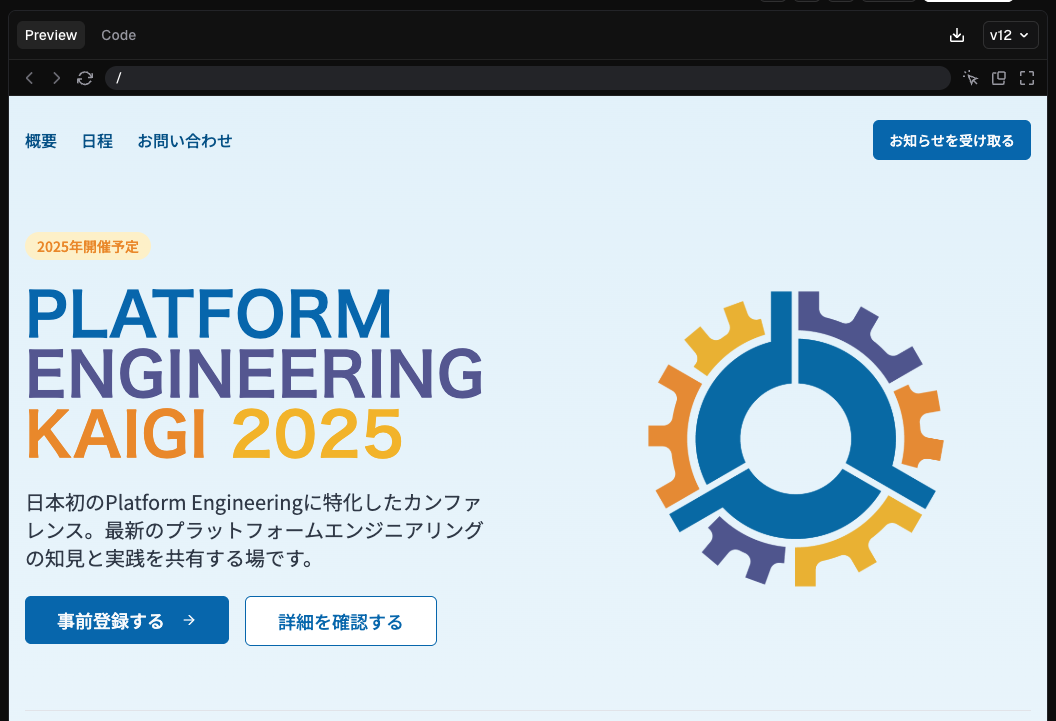Click the back navigation arrow
Image resolution: width=1056 pixels, height=721 pixels.
pyautogui.click(x=29, y=77)
